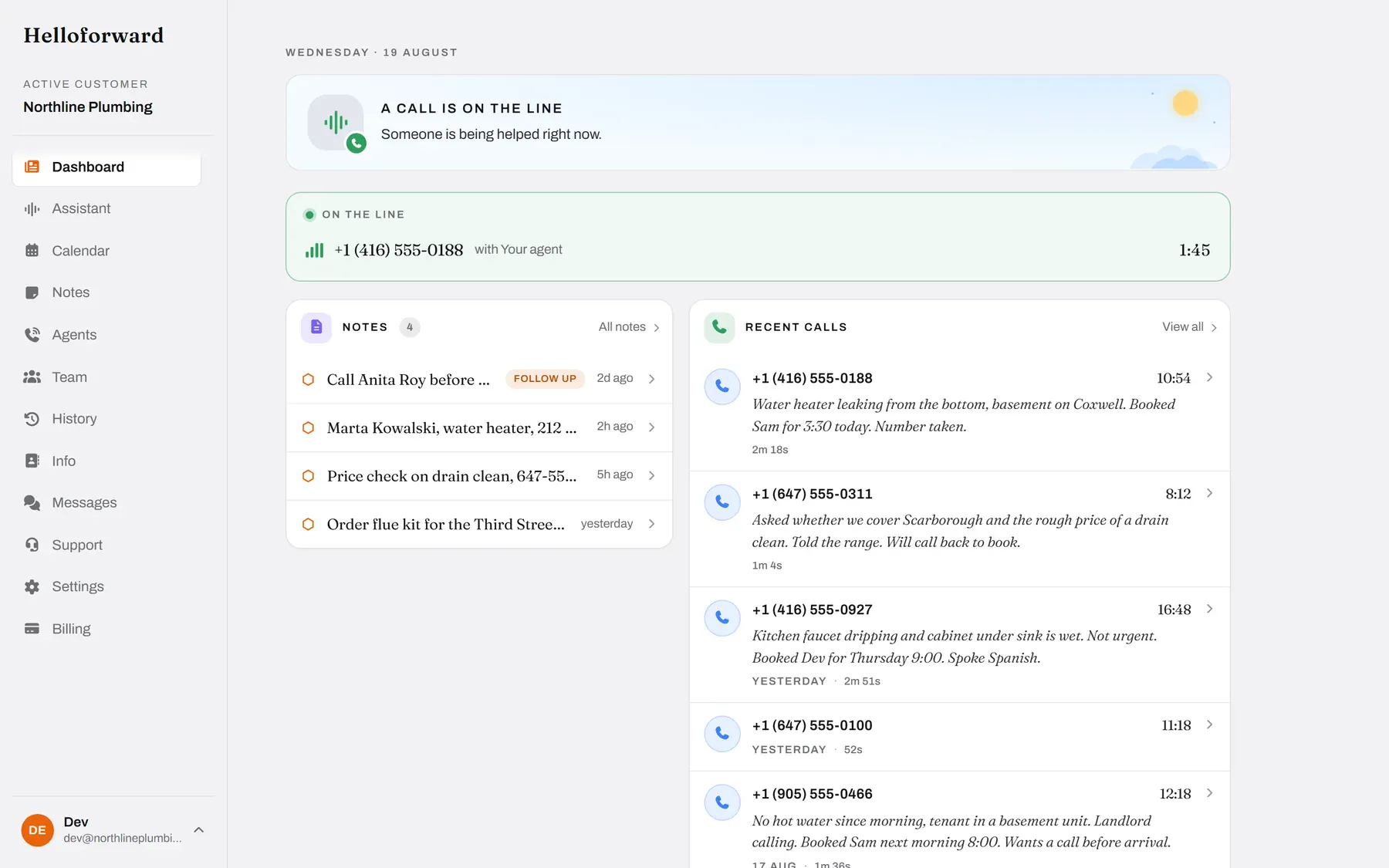Open Call Anita Roy note via chevron
The width and height of the screenshot is (1389, 868).
coord(651,379)
